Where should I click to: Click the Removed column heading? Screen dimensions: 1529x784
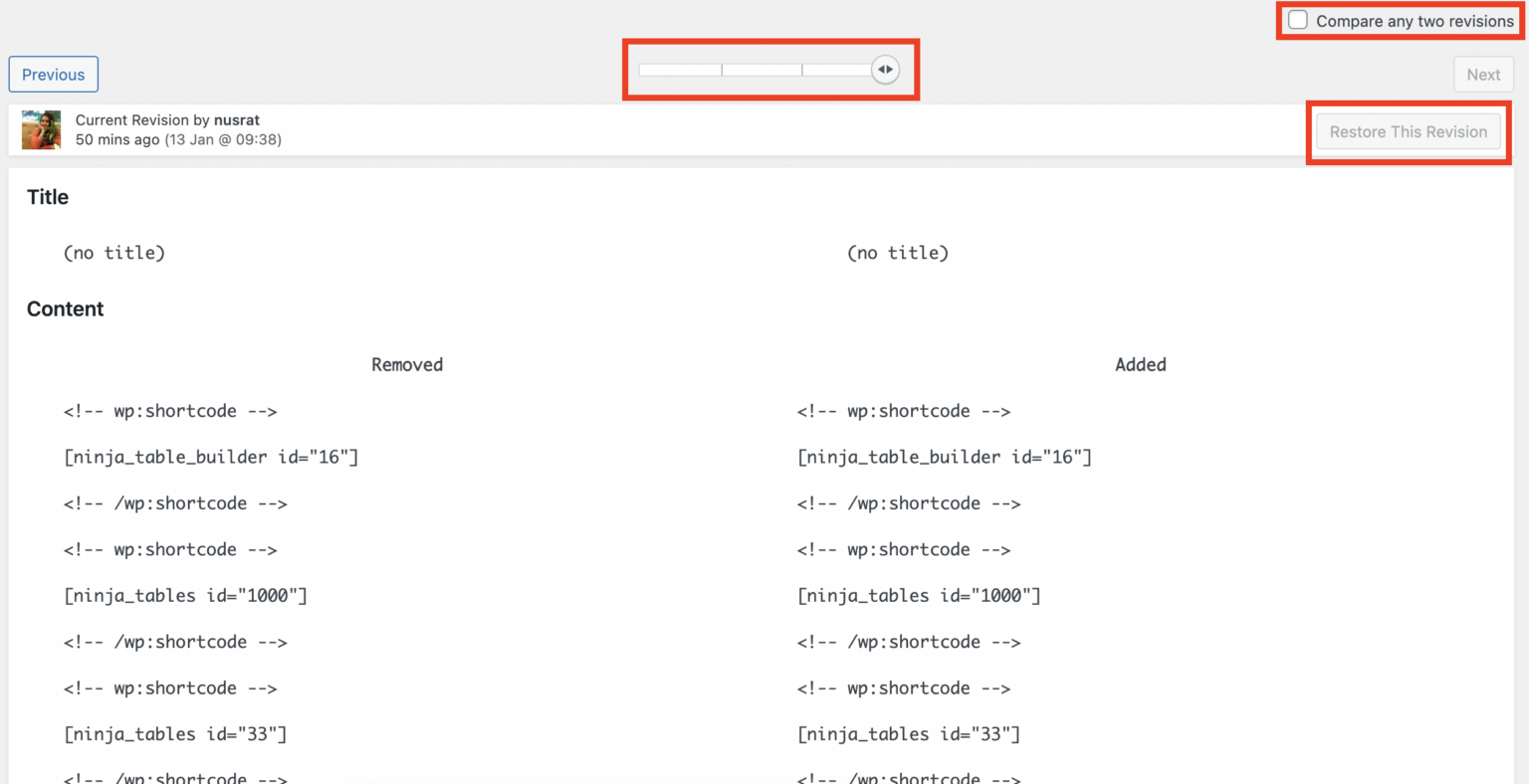point(407,364)
